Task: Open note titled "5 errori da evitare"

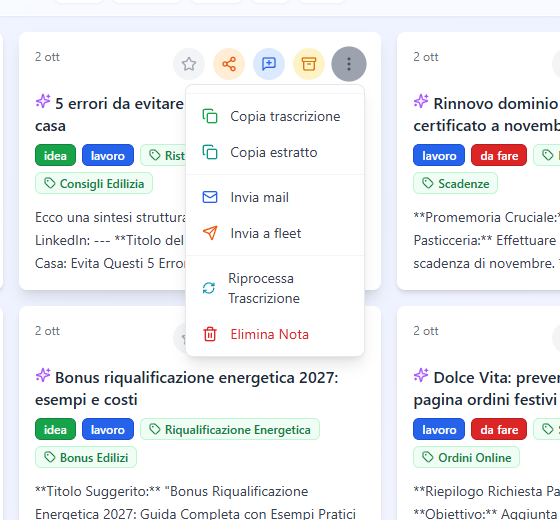Action: (110, 115)
